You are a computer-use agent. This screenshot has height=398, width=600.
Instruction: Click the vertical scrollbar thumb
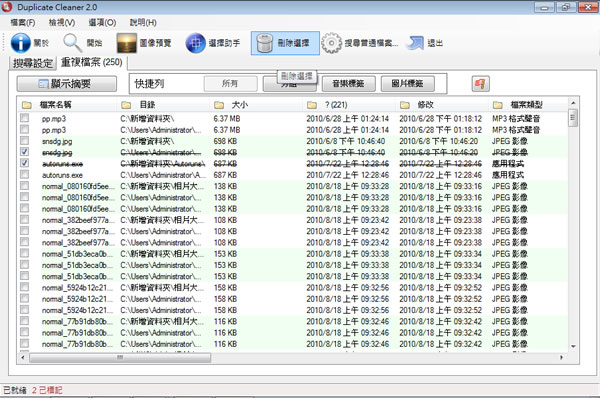[x=573, y=117]
